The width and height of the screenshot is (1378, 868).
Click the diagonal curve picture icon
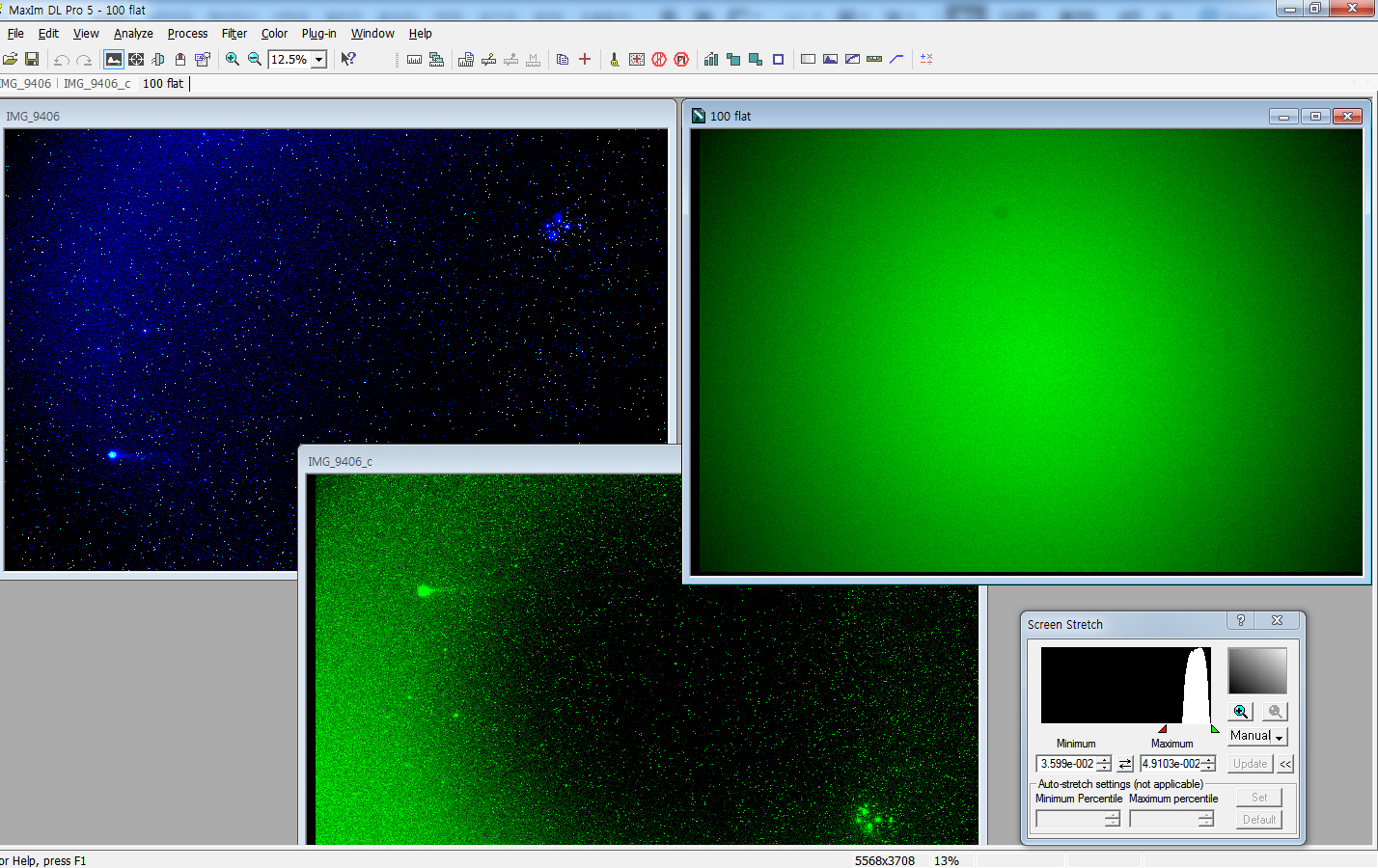point(852,59)
